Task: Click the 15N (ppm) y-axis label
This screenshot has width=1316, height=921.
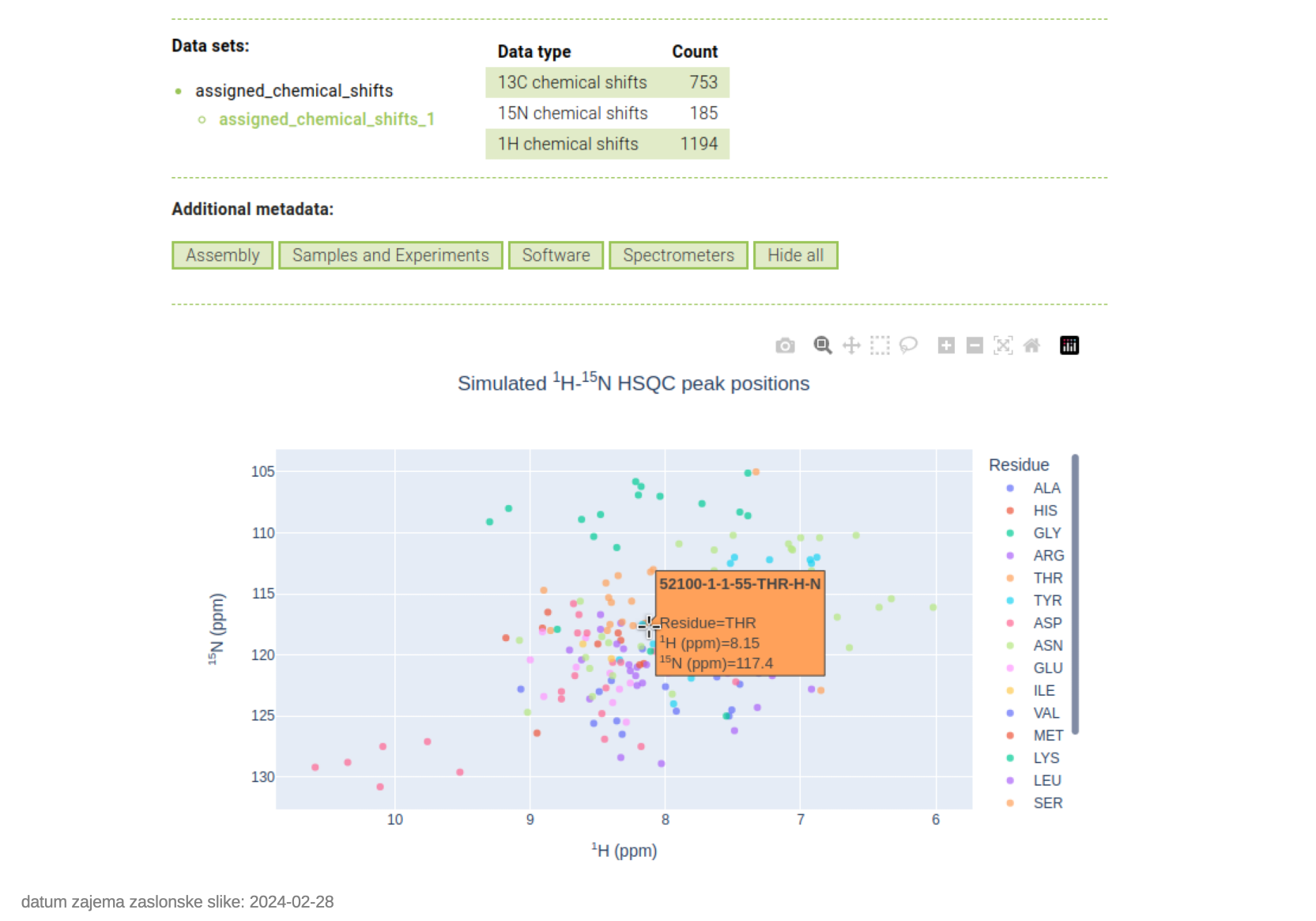Action: [x=216, y=629]
